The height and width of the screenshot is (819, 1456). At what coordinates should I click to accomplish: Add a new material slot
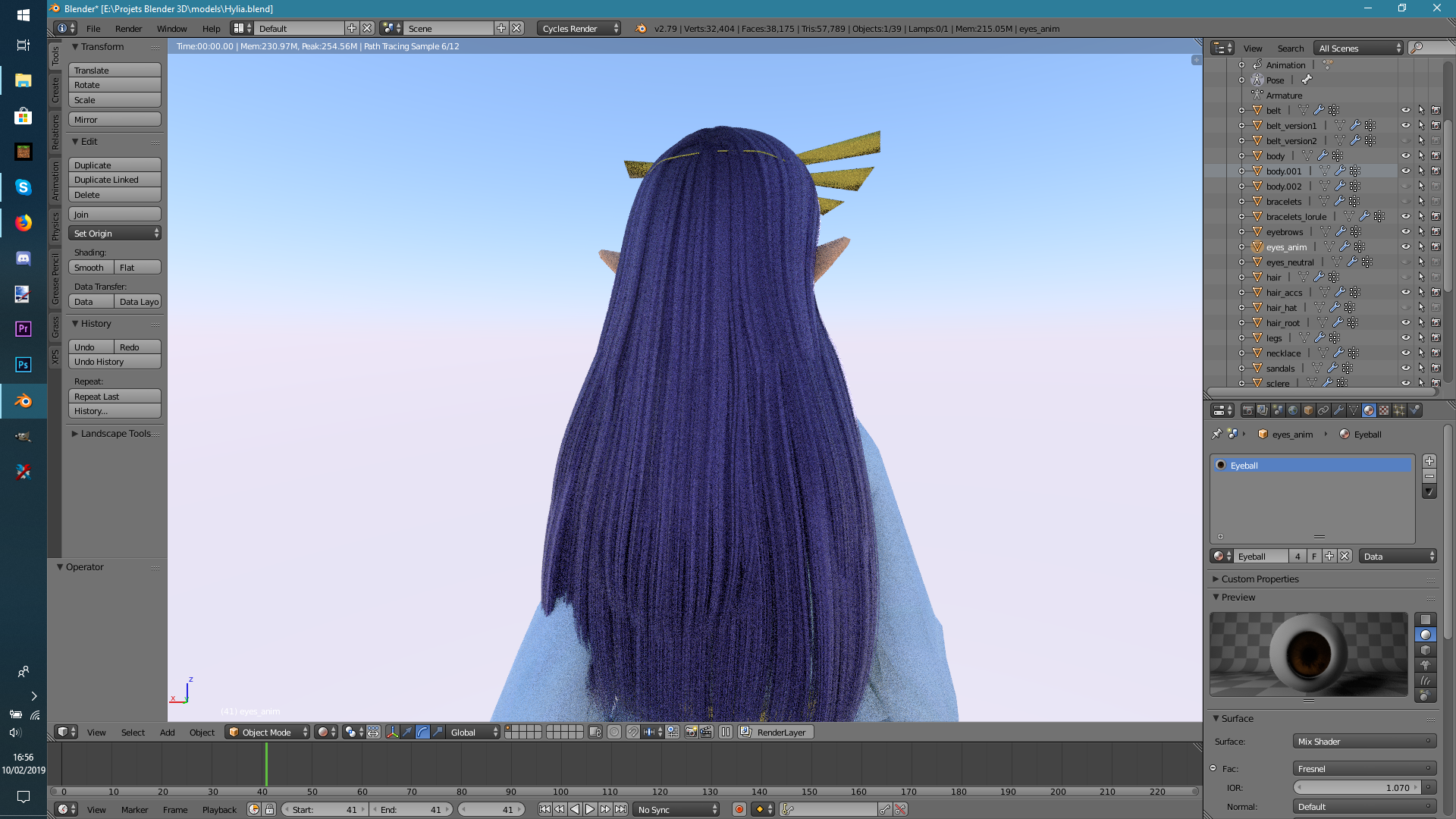pyautogui.click(x=1429, y=461)
